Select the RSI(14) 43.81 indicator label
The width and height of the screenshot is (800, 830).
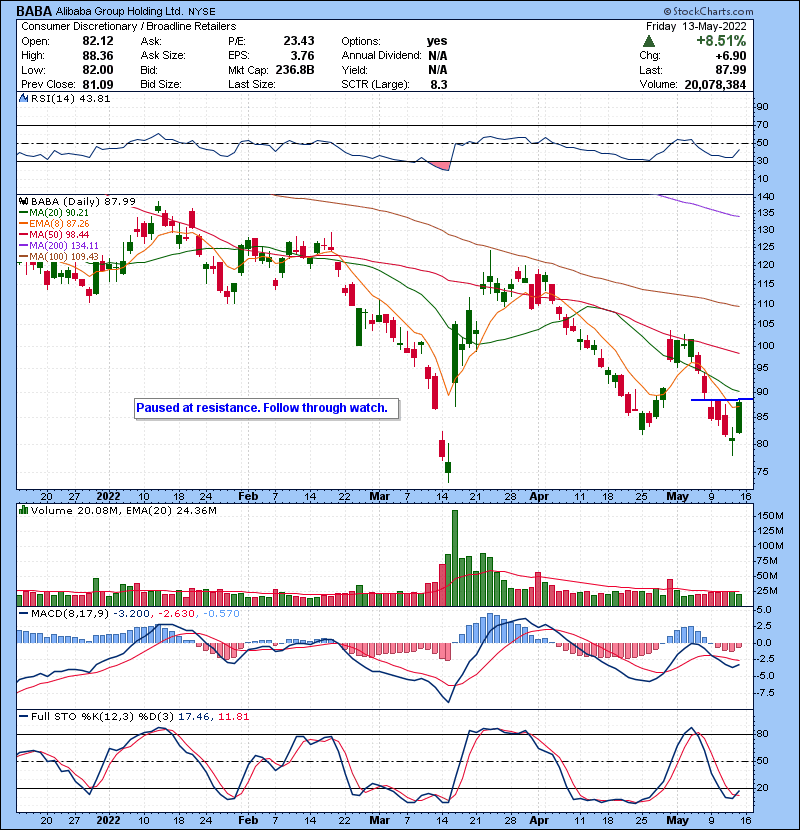point(70,98)
